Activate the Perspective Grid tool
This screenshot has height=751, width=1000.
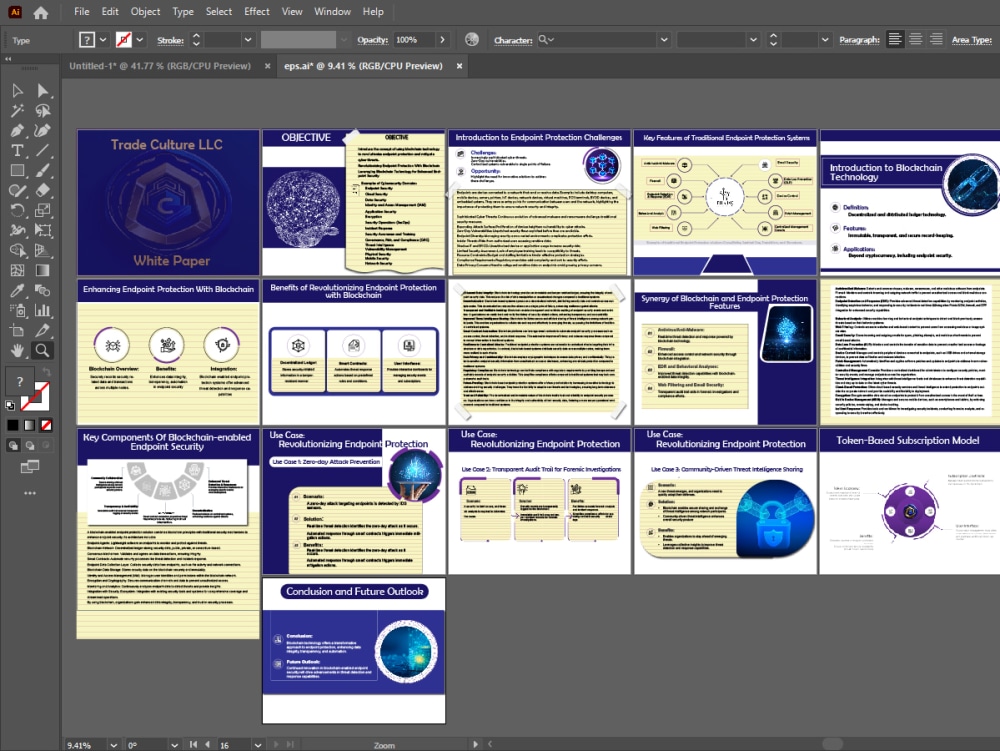[x=43, y=251]
